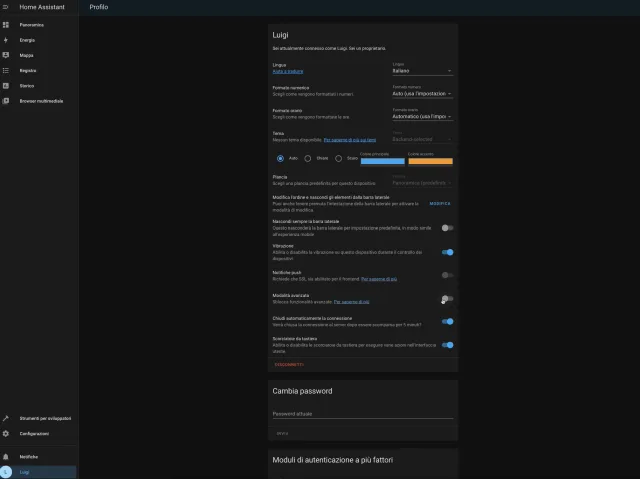
Task: Open the Mappa icon in the sidebar
Action: [7, 55]
